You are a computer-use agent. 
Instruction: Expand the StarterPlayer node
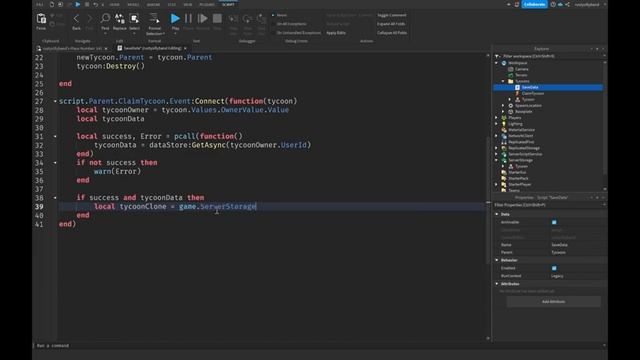tap(497, 184)
